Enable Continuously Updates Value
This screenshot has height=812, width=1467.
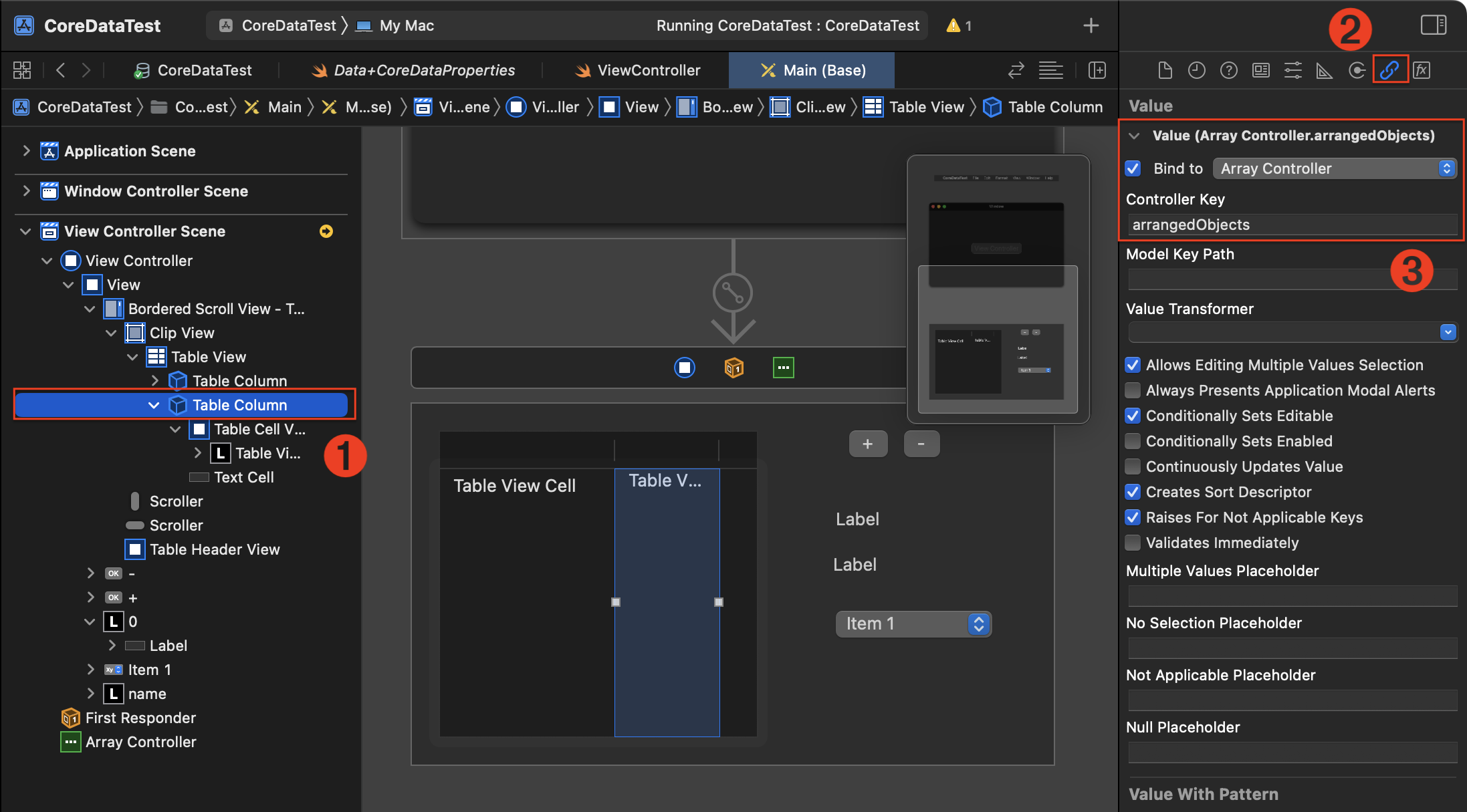(1133, 466)
